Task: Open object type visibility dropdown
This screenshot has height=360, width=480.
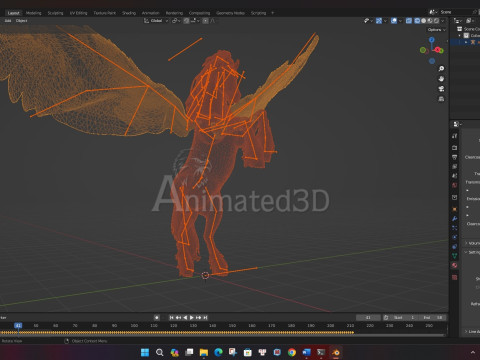Action: pos(368,21)
